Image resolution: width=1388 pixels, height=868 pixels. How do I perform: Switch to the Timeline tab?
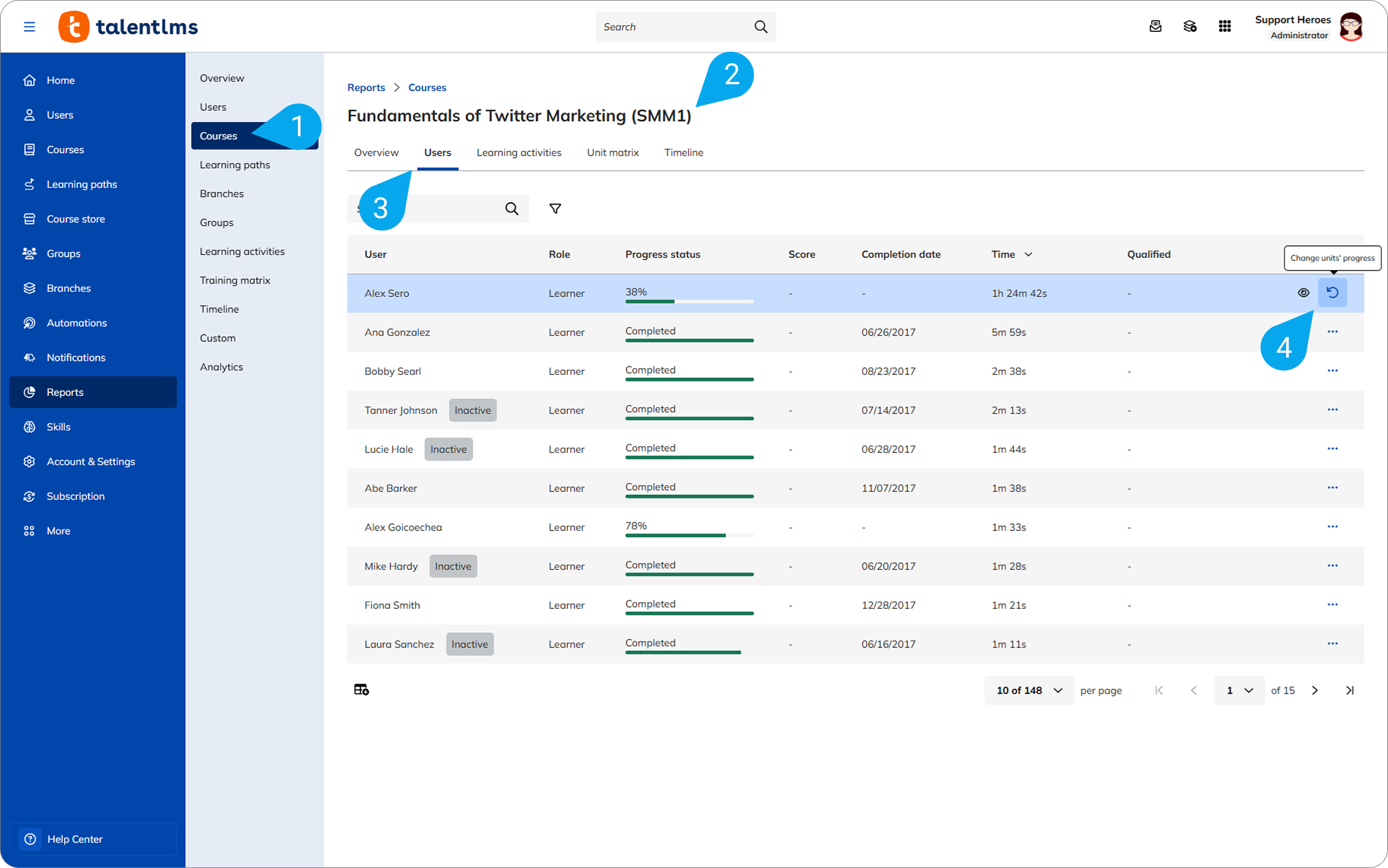(x=684, y=153)
